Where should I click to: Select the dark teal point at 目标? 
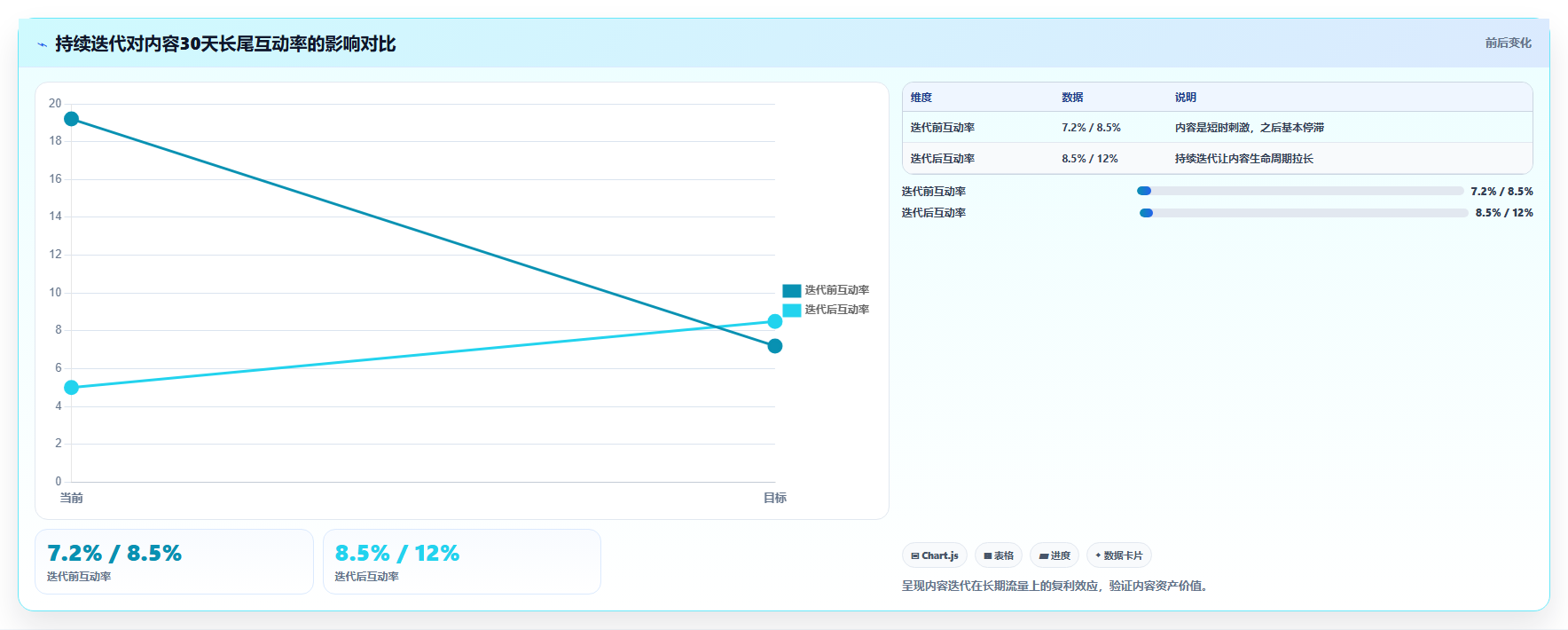(774, 346)
